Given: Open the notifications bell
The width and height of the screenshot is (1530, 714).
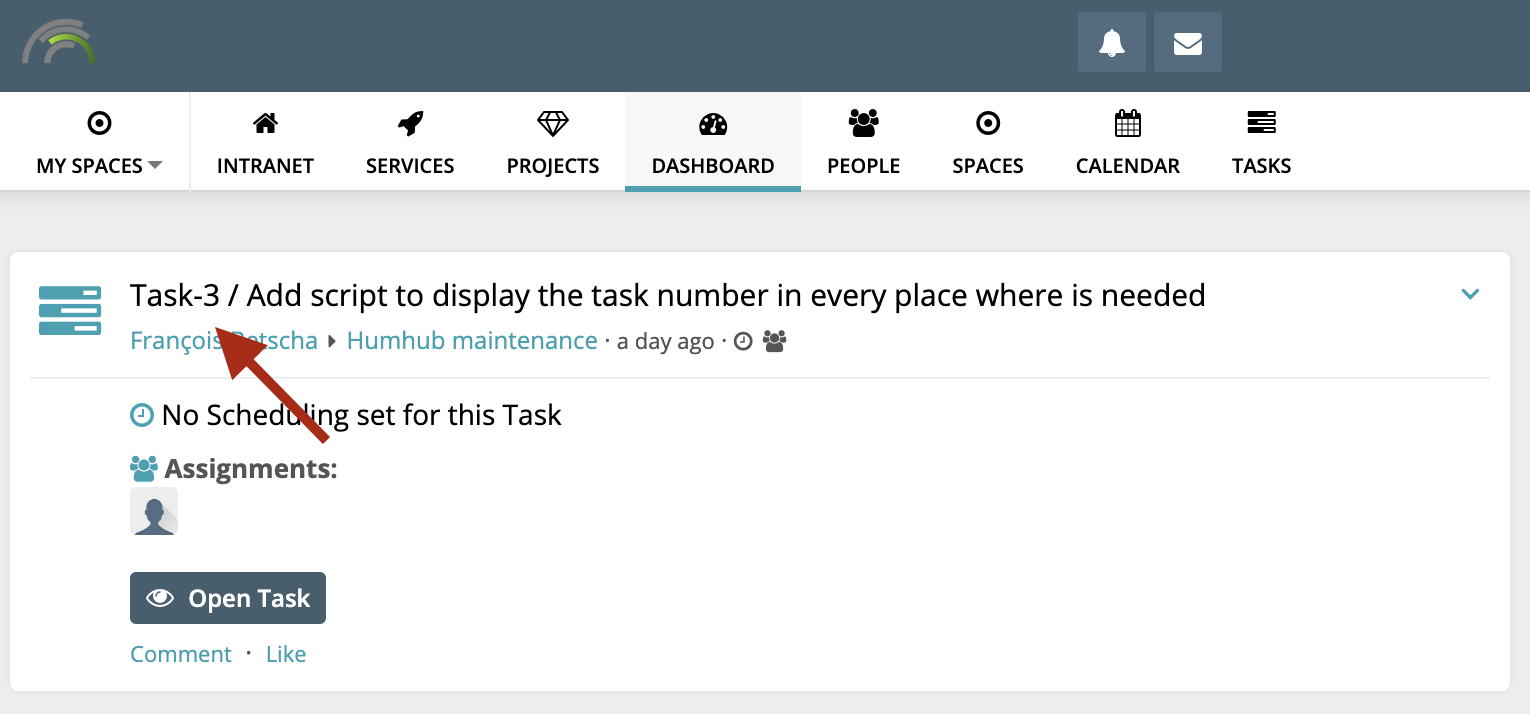Looking at the screenshot, I should 1112,42.
